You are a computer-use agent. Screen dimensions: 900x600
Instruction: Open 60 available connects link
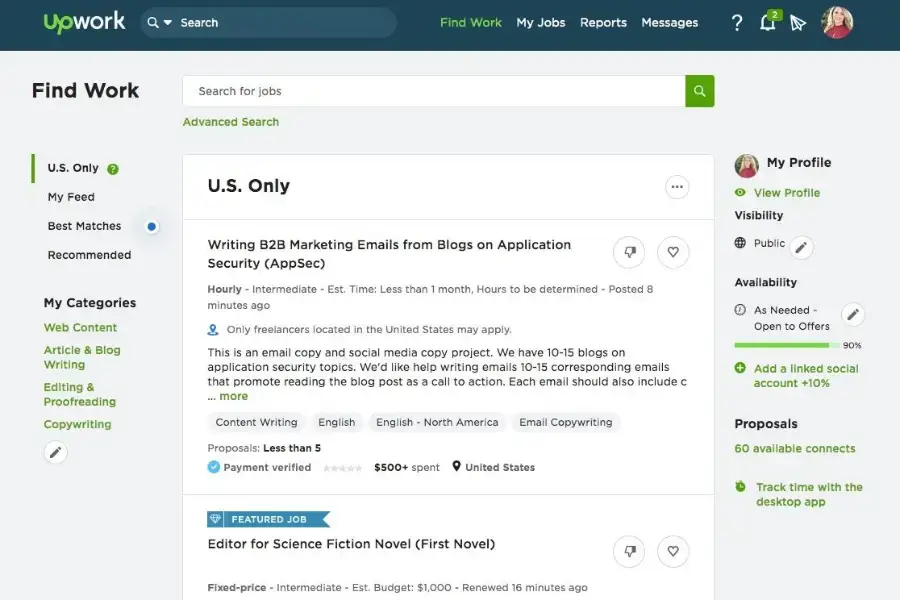795,448
